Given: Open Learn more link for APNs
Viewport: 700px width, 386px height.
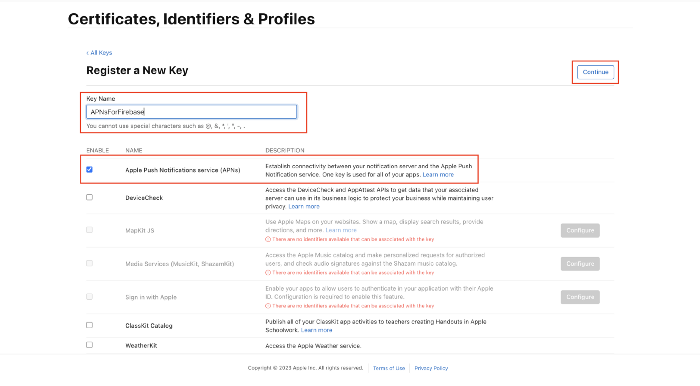Looking at the screenshot, I should [438, 174].
